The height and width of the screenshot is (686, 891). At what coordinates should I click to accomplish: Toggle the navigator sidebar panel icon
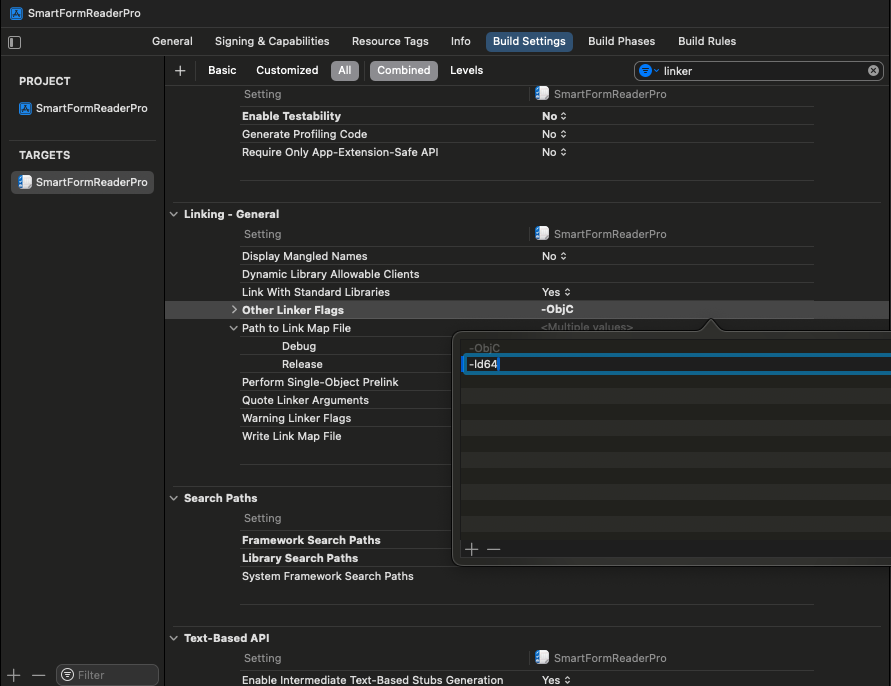click(15, 42)
